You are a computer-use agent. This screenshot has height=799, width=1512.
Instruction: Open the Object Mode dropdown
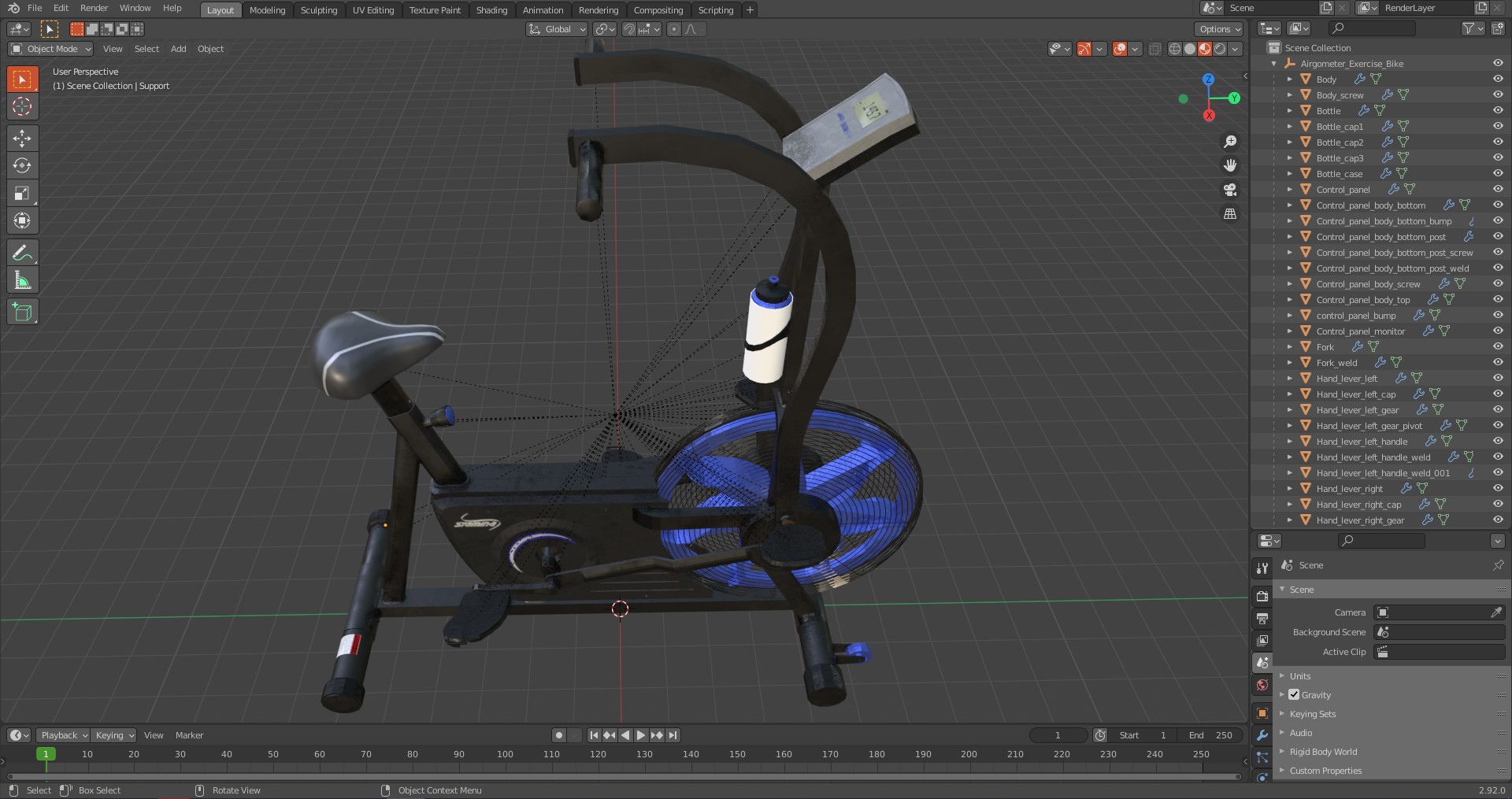[x=50, y=49]
